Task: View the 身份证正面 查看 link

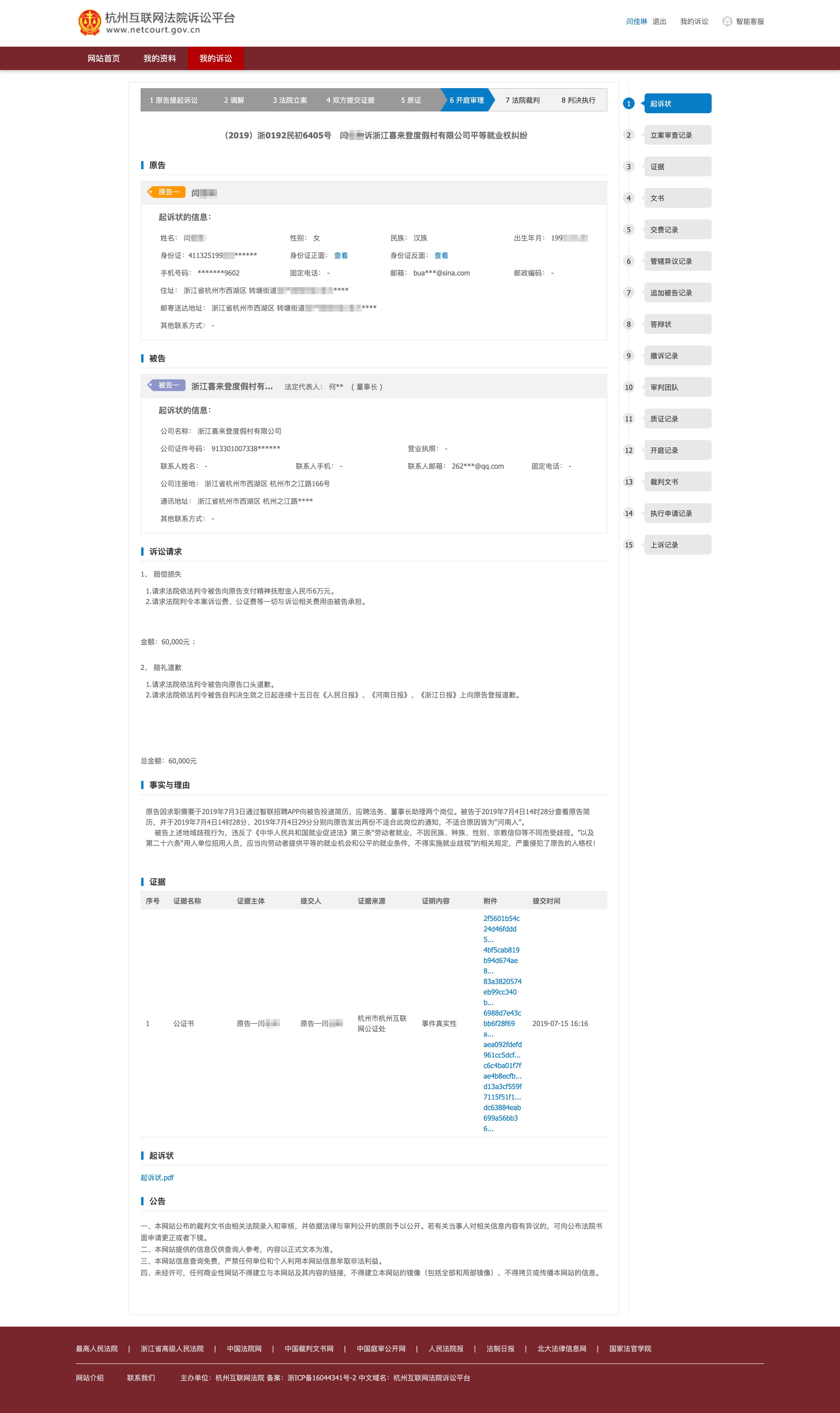Action: click(341, 255)
